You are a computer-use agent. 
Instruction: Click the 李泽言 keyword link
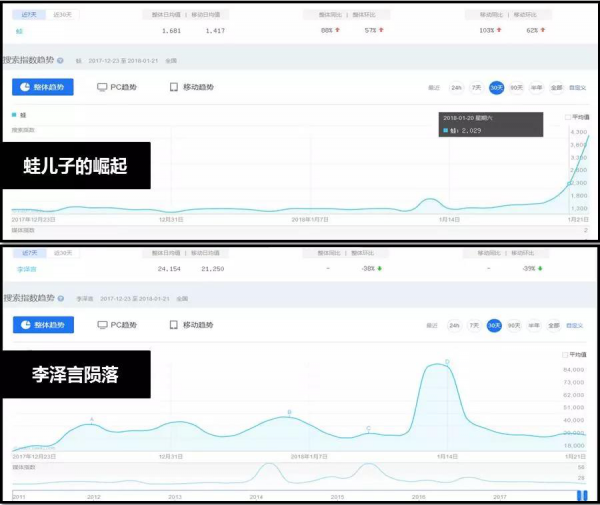(x=26, y=268)
